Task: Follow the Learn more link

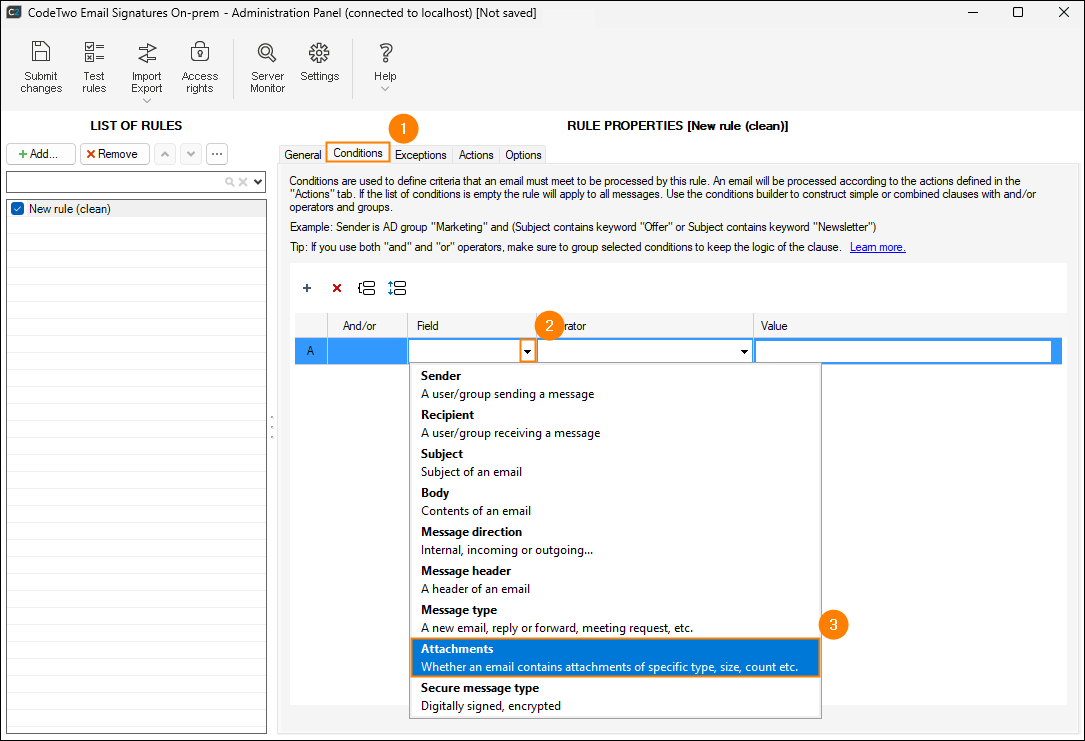Action: [877, 247]
